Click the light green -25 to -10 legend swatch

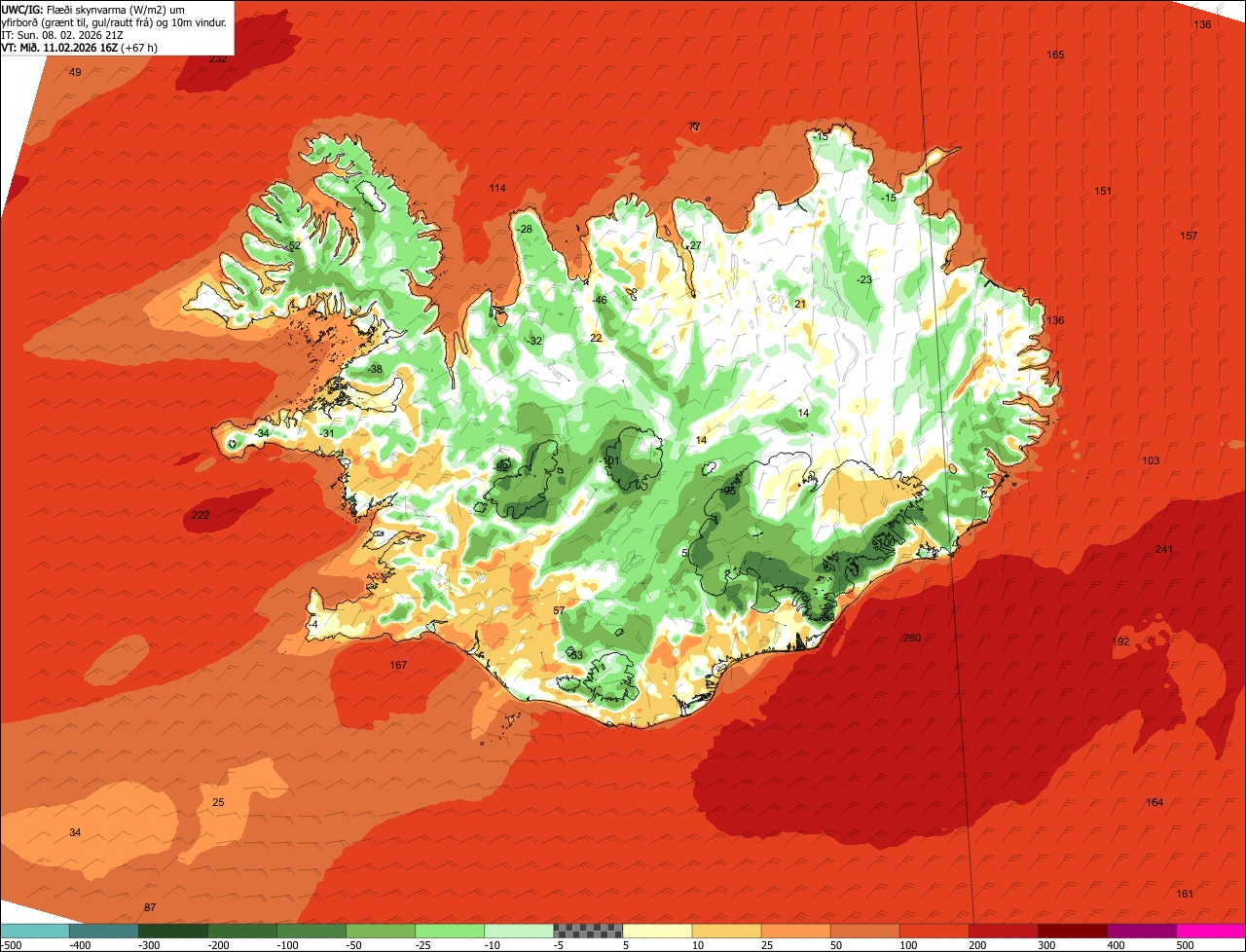(x=450, y=931)
